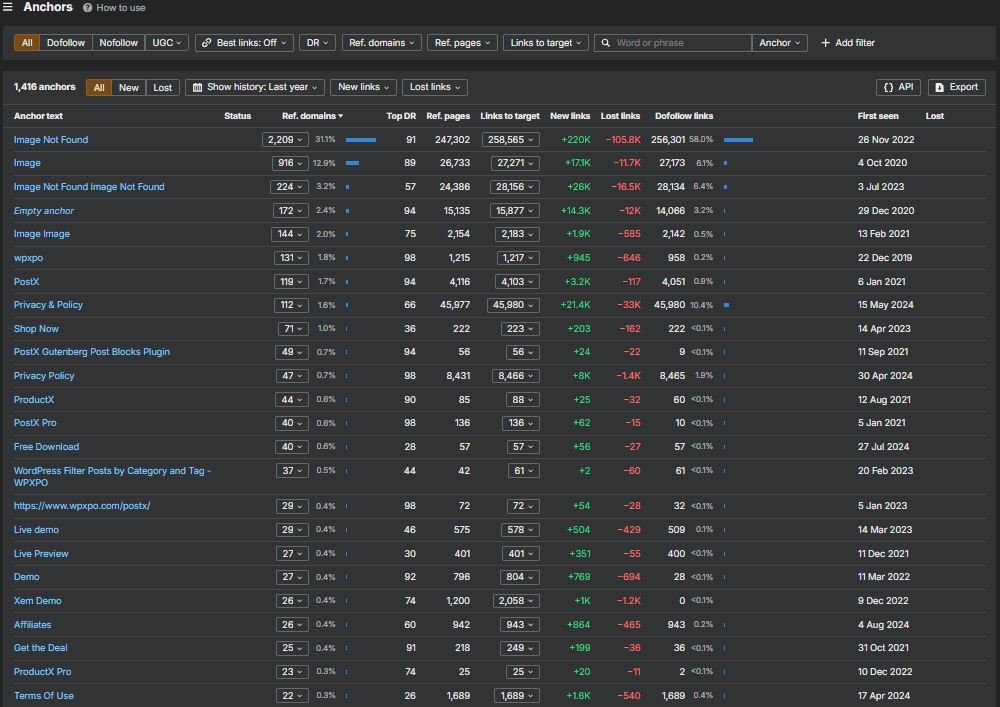The image size is (1000, 707).
Task: Click the search magnifier icon
Action: pyautogui.click(x=606, y=43)
